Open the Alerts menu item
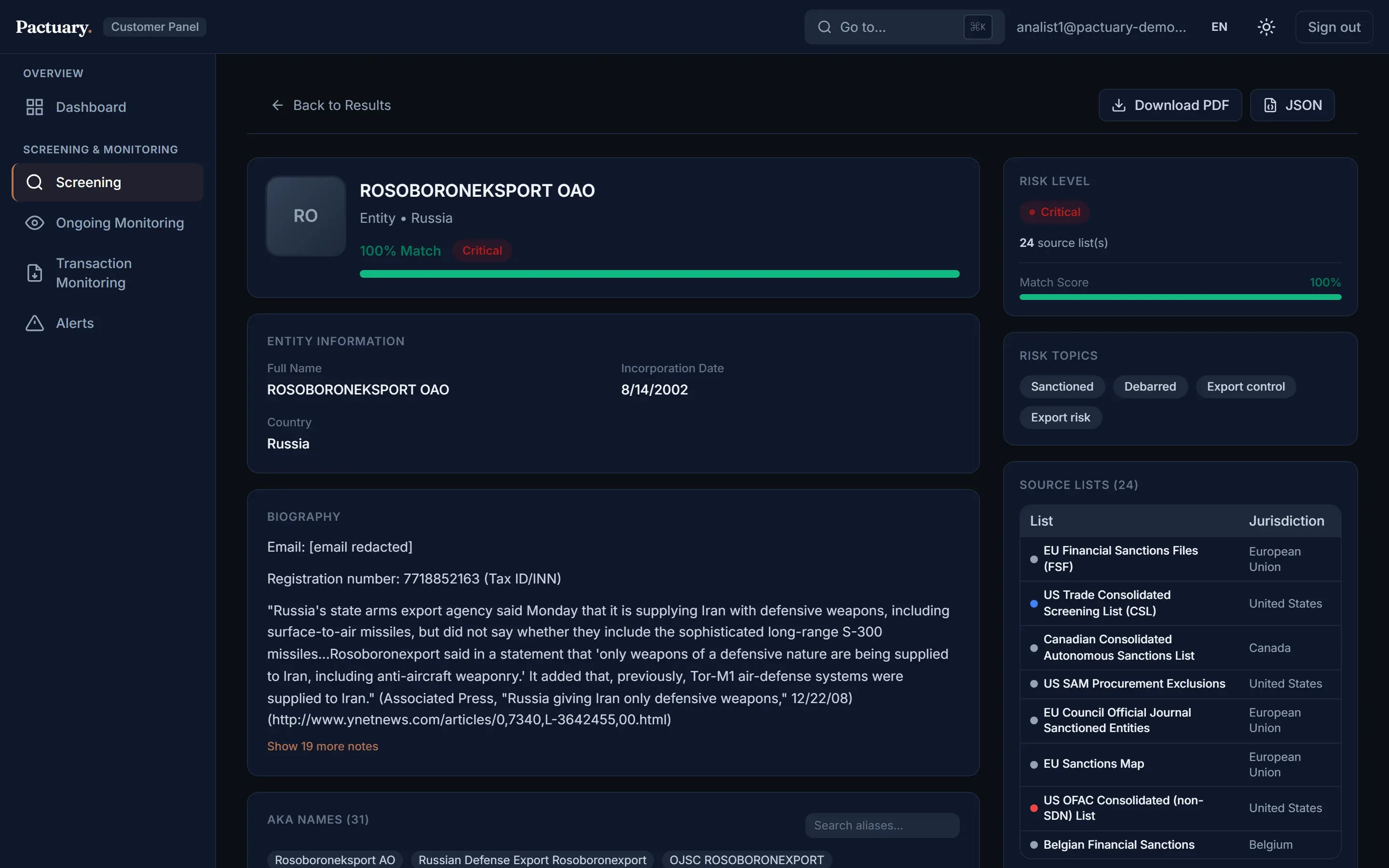 click(108, 323)
